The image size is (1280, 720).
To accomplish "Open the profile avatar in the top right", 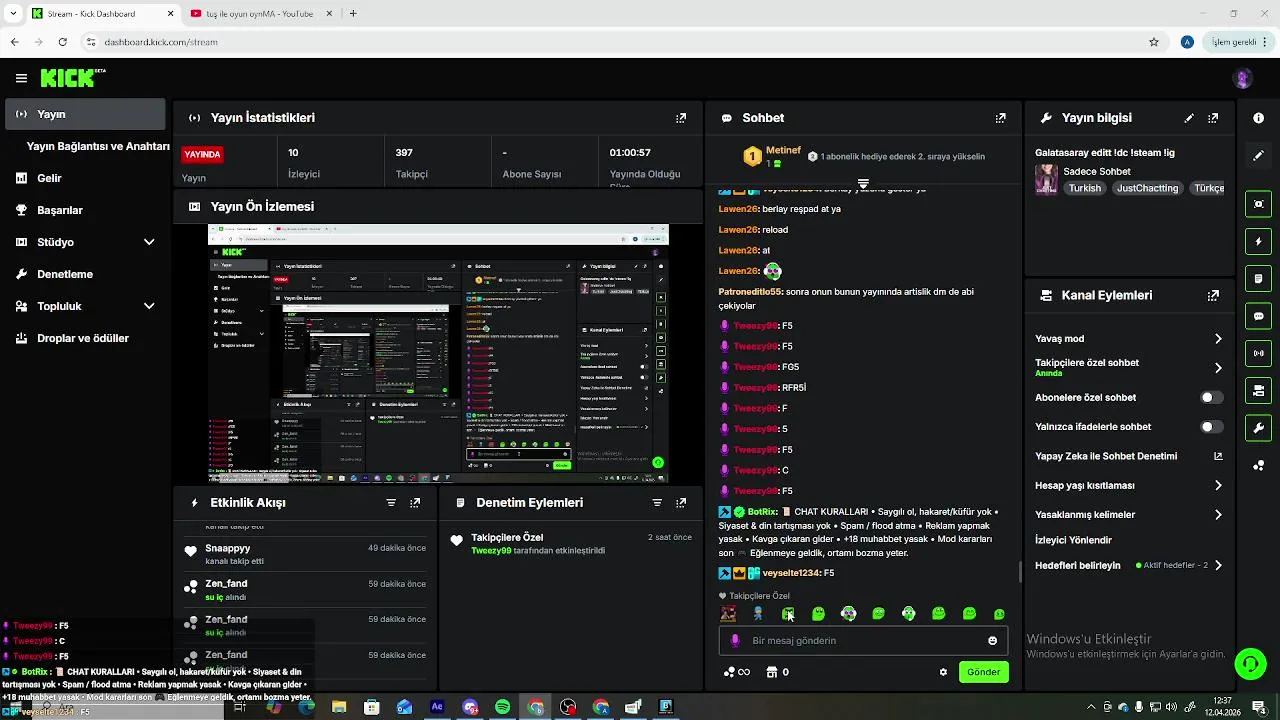I will pyautogui.click(x=1243, y=79).
